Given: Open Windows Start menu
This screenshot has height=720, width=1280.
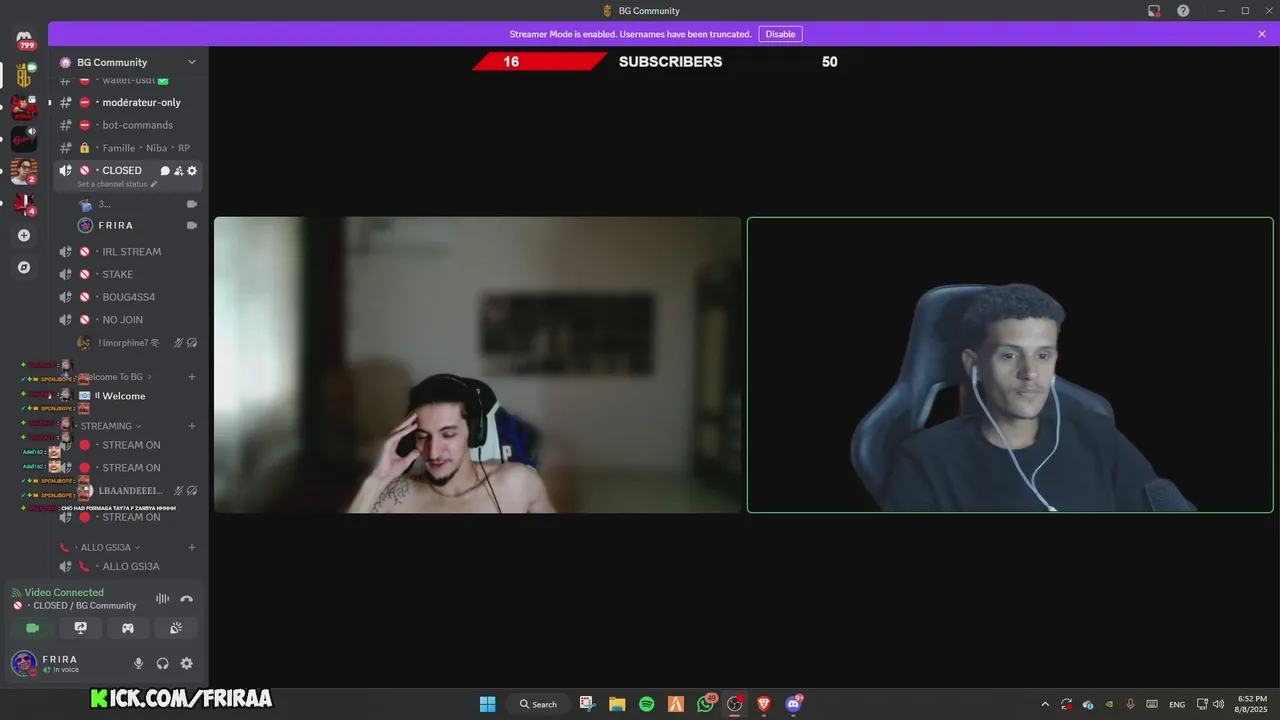Looking at the screenshot, I should 487,704.
